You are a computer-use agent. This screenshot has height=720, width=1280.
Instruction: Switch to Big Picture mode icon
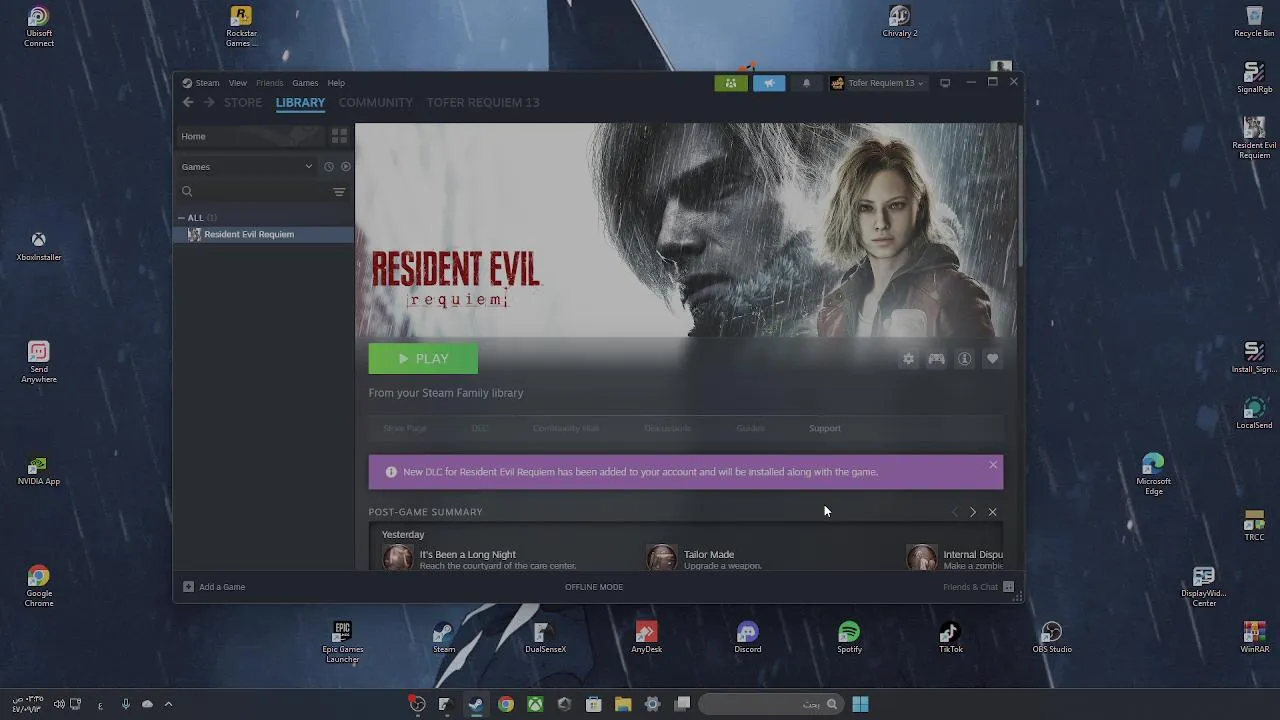click(x=945, y=83)
